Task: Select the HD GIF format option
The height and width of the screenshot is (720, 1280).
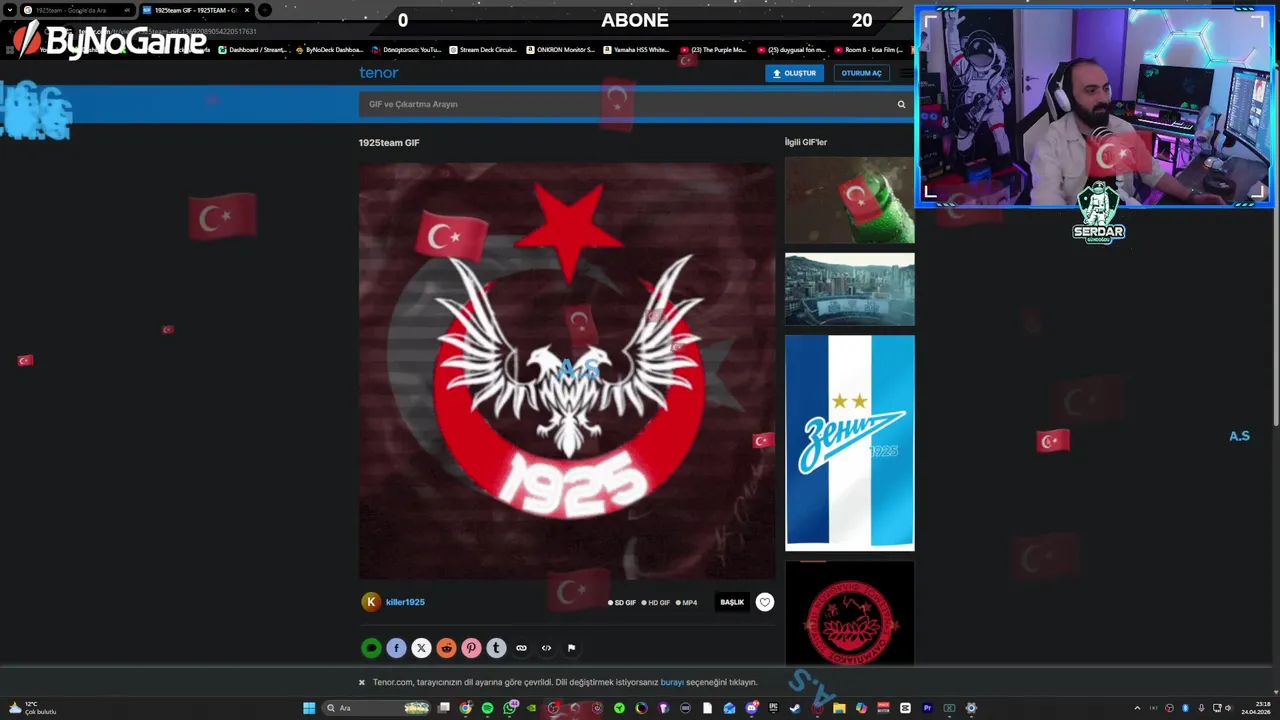Action: coord(656,603)
